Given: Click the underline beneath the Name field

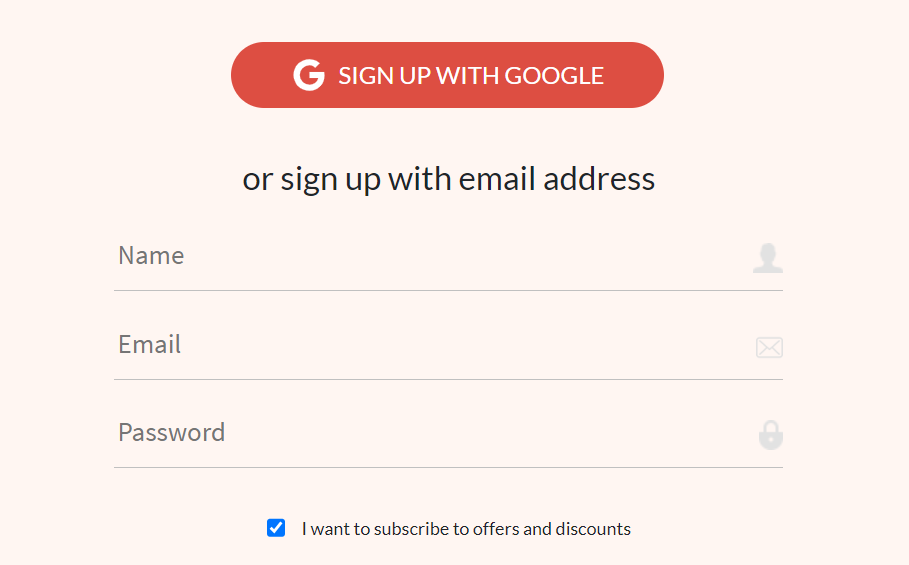Looking at the screenshot, I should (x=448, y=290).
